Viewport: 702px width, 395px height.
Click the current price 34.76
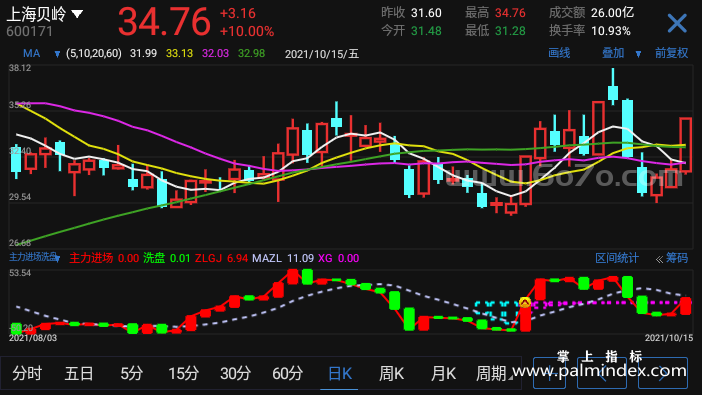coord(164,22)
